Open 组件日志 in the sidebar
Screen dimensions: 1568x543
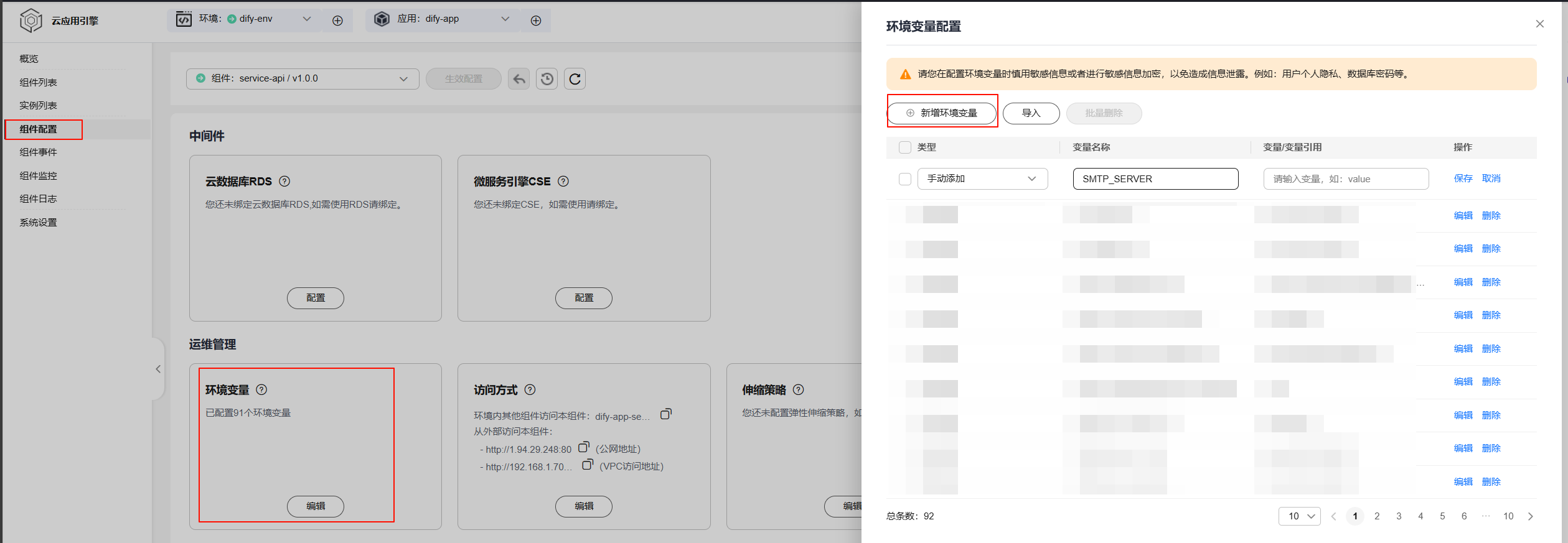(x=38, y=198)
